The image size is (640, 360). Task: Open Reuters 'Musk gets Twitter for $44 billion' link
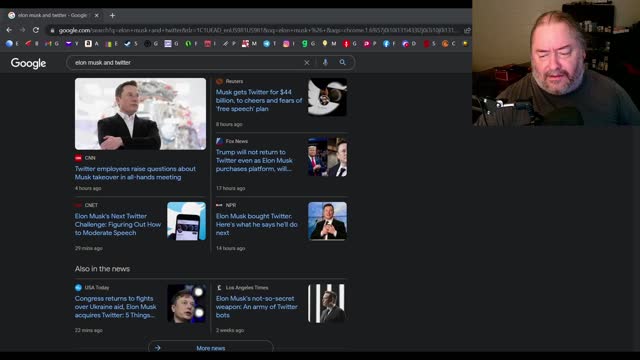click(259, 100)
